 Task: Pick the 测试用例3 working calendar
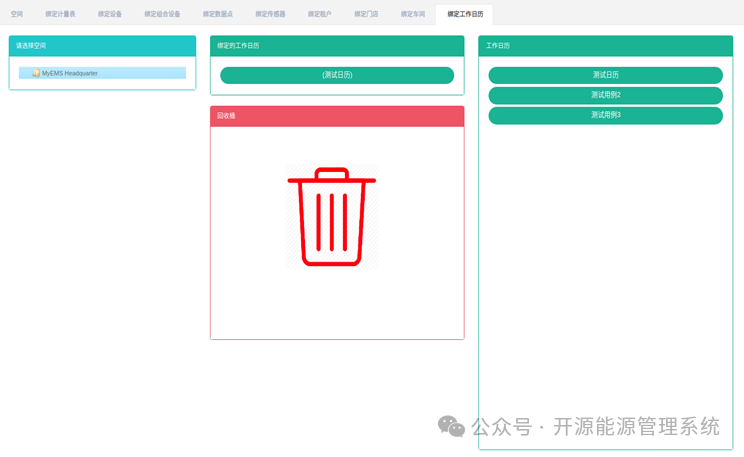point(605,115)
